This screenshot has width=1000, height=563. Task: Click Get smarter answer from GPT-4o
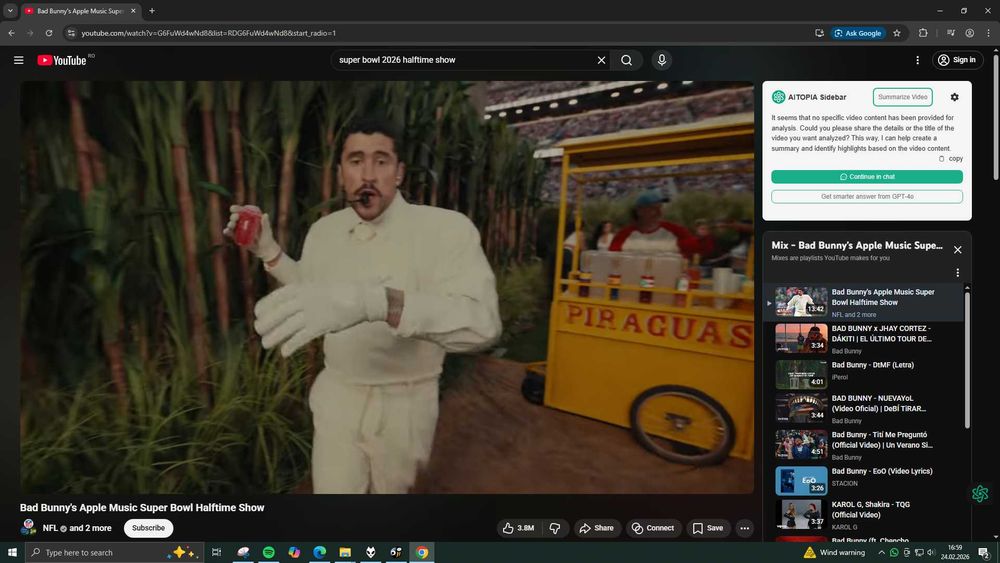click(867, 196)
